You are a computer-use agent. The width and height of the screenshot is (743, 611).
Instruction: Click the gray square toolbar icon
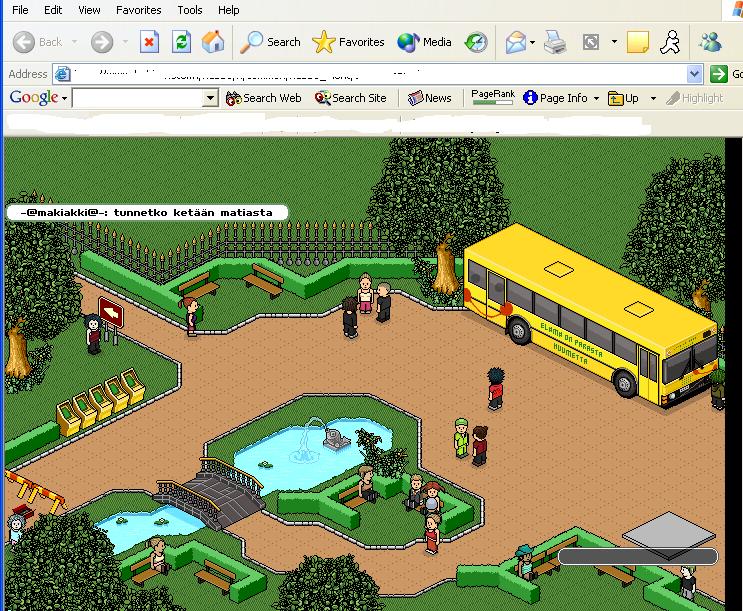pos(591,42)
